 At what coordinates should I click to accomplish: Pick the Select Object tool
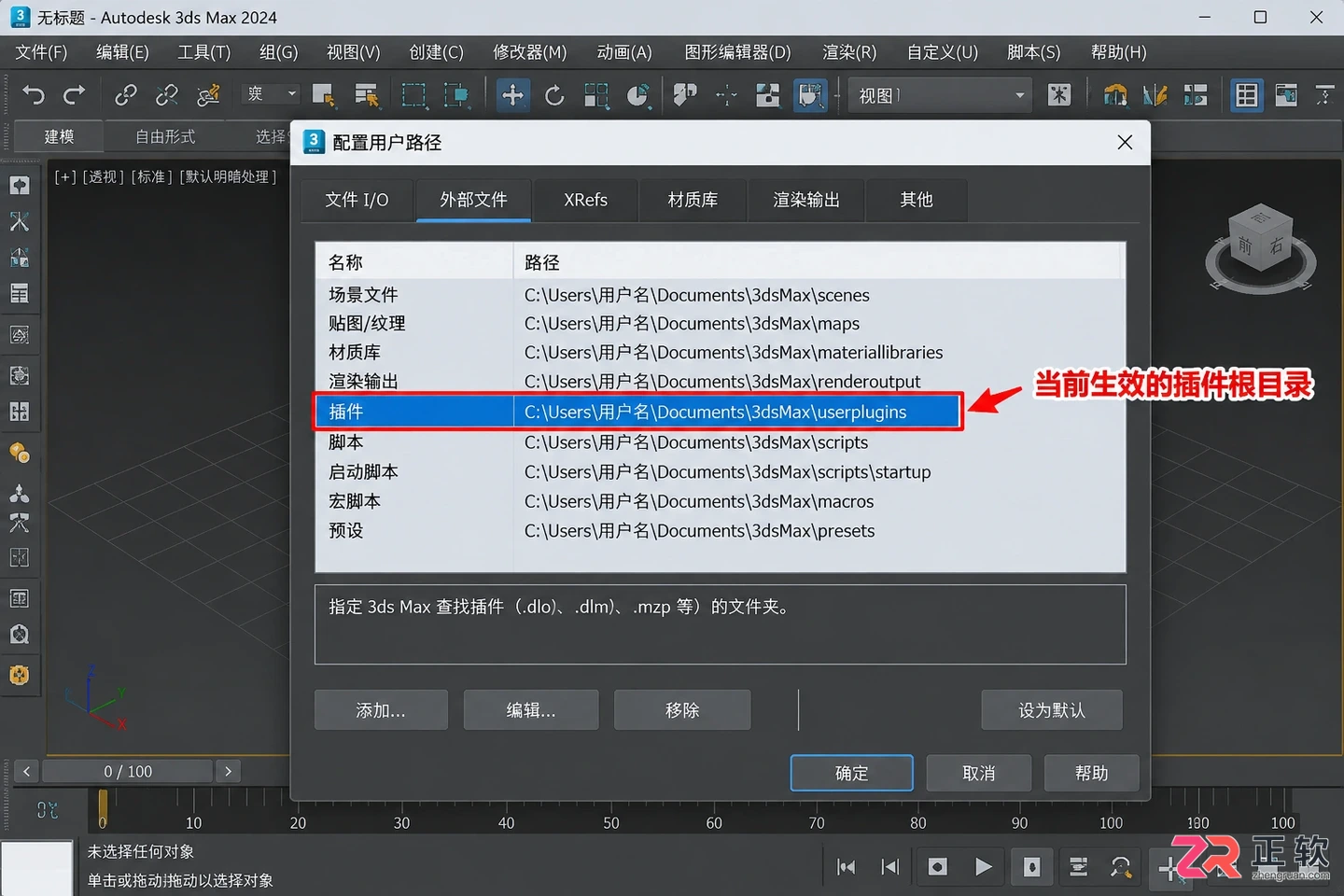pos(324,94)
